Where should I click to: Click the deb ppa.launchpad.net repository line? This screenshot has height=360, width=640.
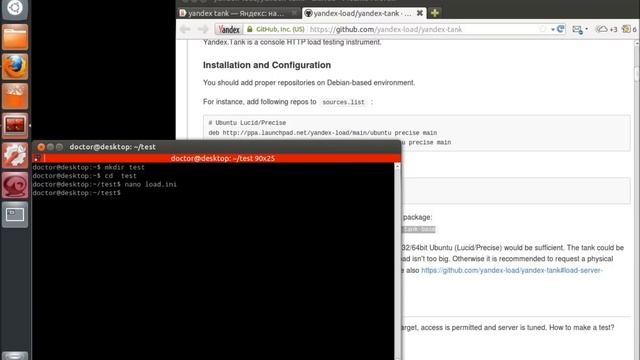(x=322, y=133)
